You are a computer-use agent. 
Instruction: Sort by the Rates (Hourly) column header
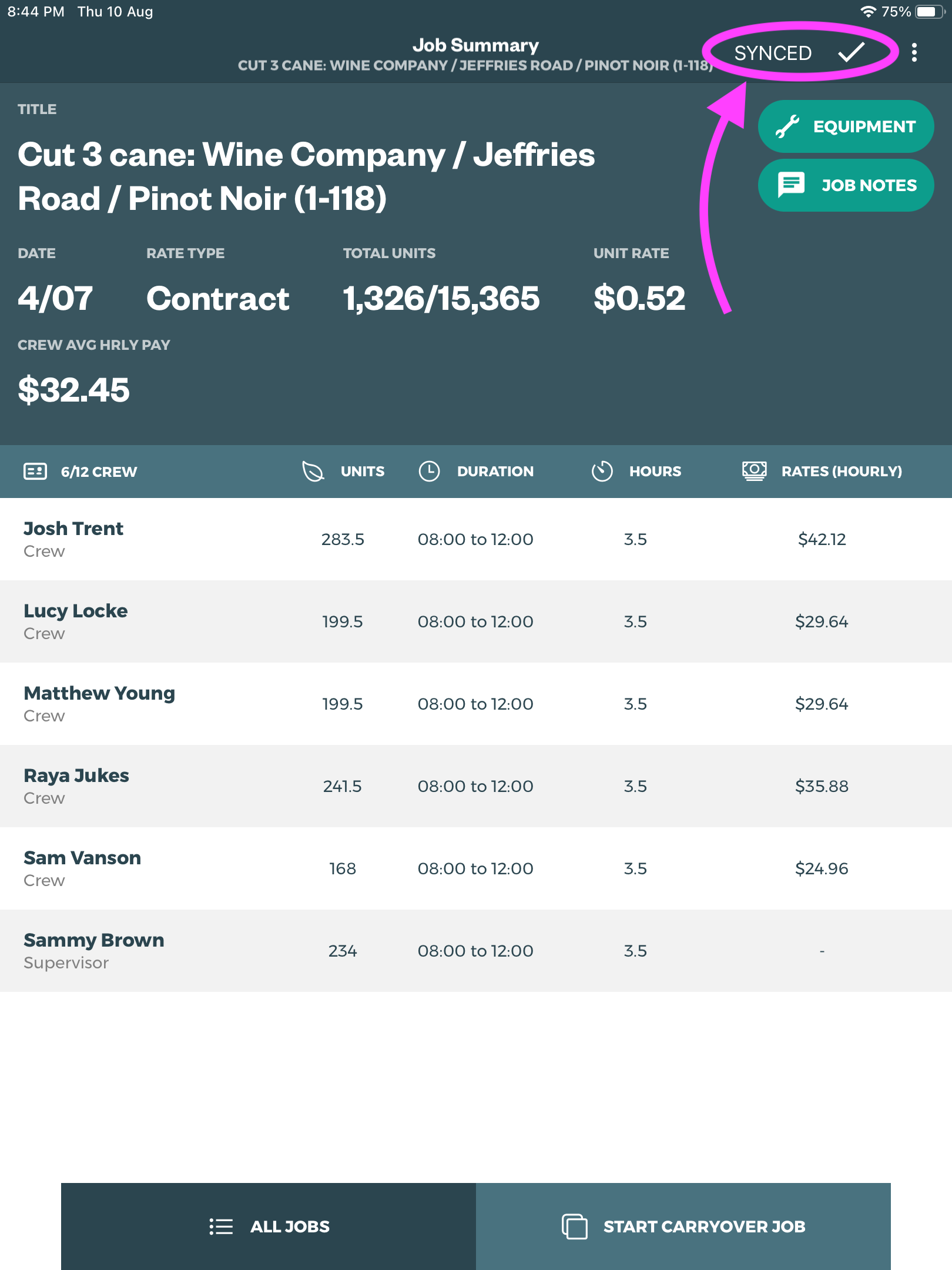point(841,472)
